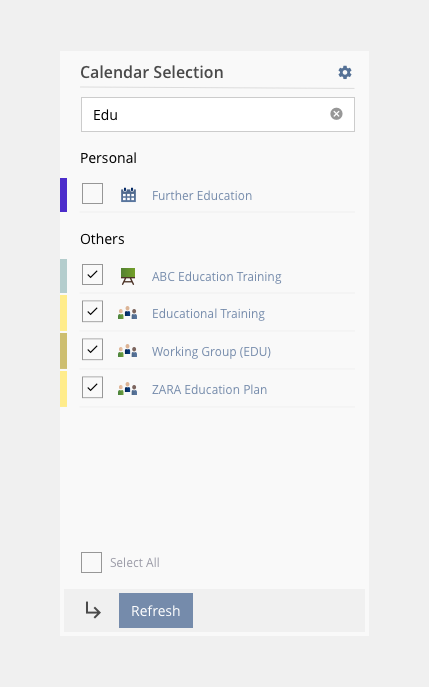429x687 pixels.
Task: Uncheck the Working Group (EDU) checkbox
Action: pyautogui.click(x=92, y=349)
